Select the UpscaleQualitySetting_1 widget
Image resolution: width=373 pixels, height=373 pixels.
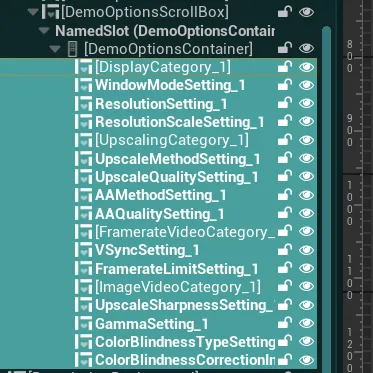coord(176,177)
